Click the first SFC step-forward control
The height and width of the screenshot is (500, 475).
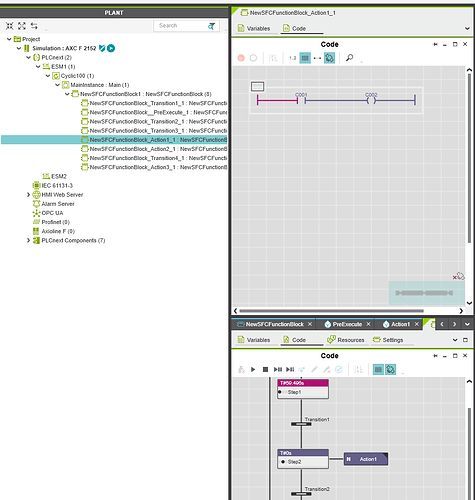[278, 369]
